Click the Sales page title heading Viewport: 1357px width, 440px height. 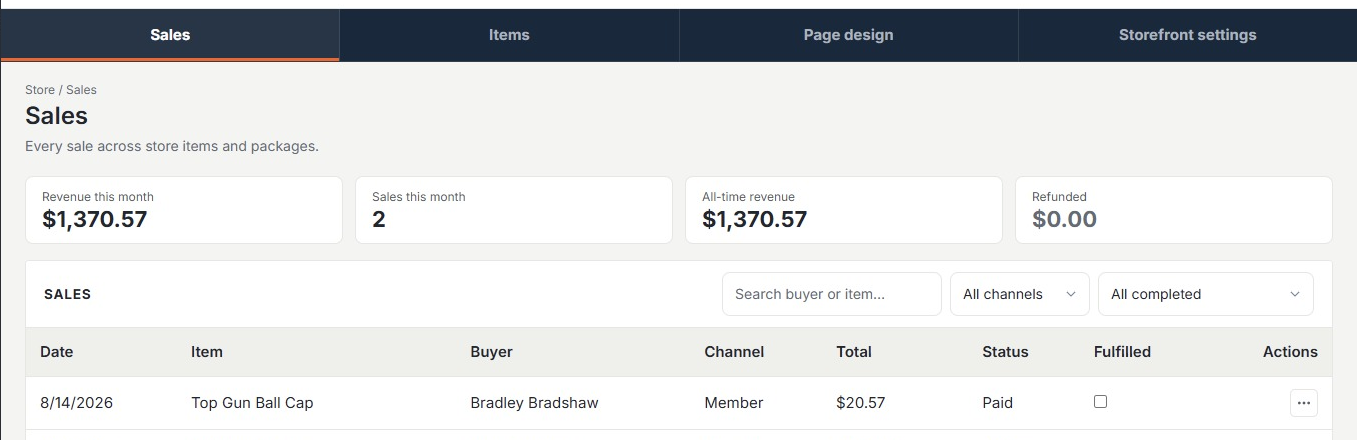(57, 116)
